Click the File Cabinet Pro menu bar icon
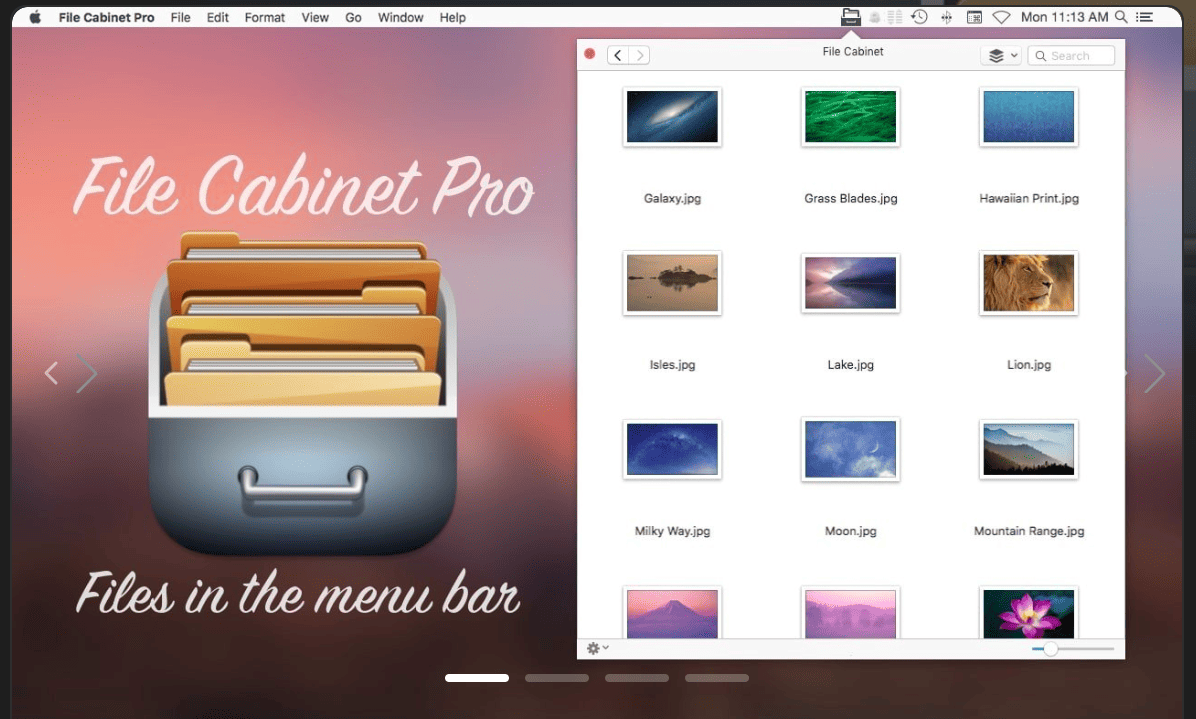 point(850,17)
